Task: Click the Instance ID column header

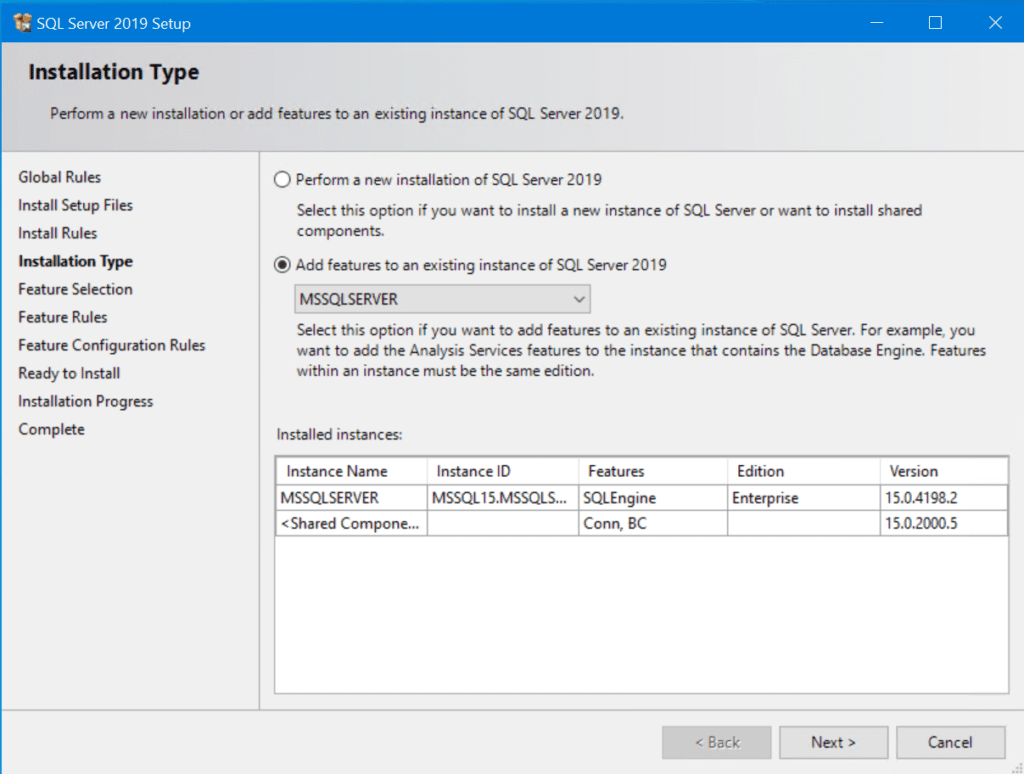Action: [503, 471]
